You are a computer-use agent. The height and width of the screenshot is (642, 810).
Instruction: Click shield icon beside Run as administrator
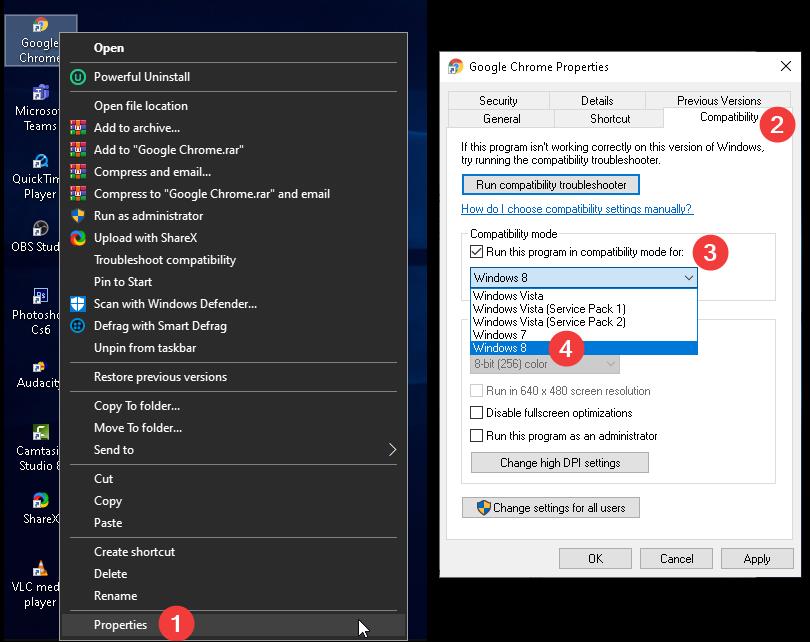click(x=78, y=215)
